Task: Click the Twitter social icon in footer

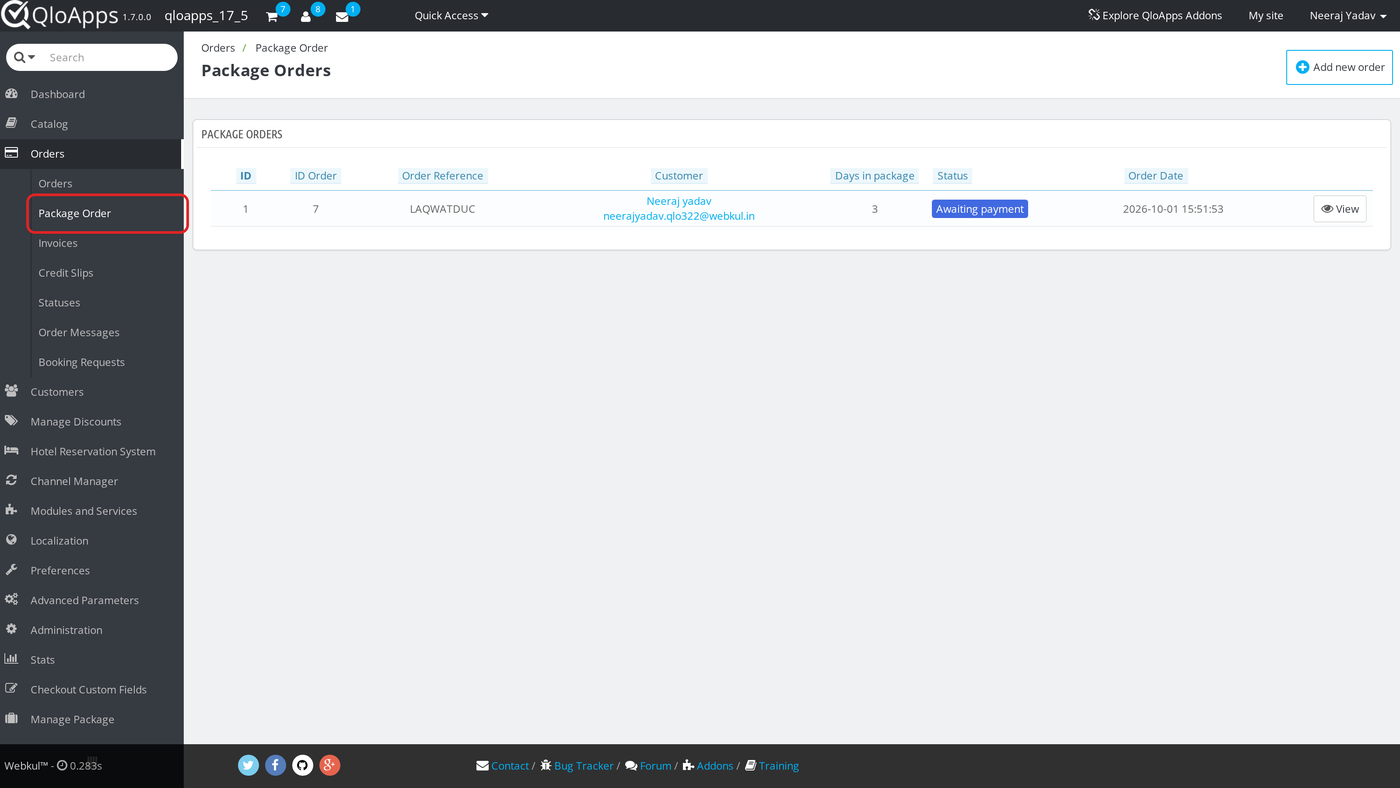Action: [x=249, y=765]
